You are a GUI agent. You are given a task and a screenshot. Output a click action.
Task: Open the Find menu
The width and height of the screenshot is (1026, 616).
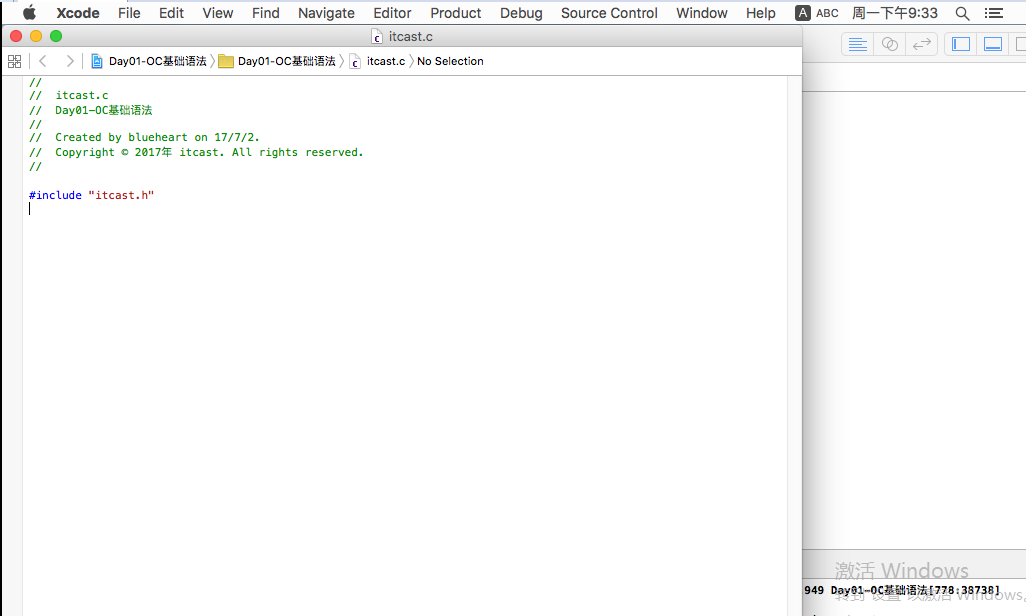click(x=266, y=13)
